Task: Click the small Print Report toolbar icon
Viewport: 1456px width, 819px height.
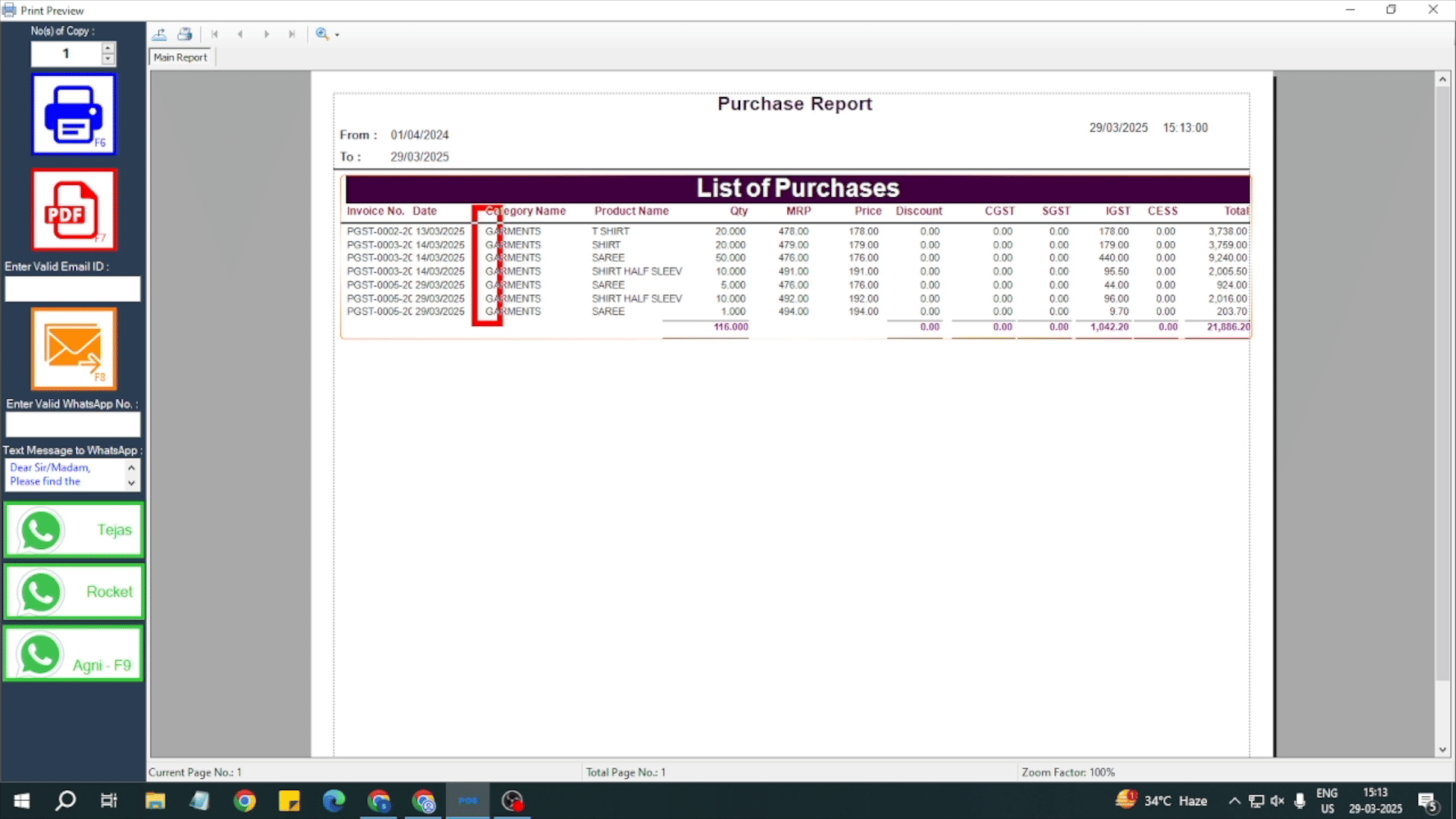Action: [x=184, y=34]
